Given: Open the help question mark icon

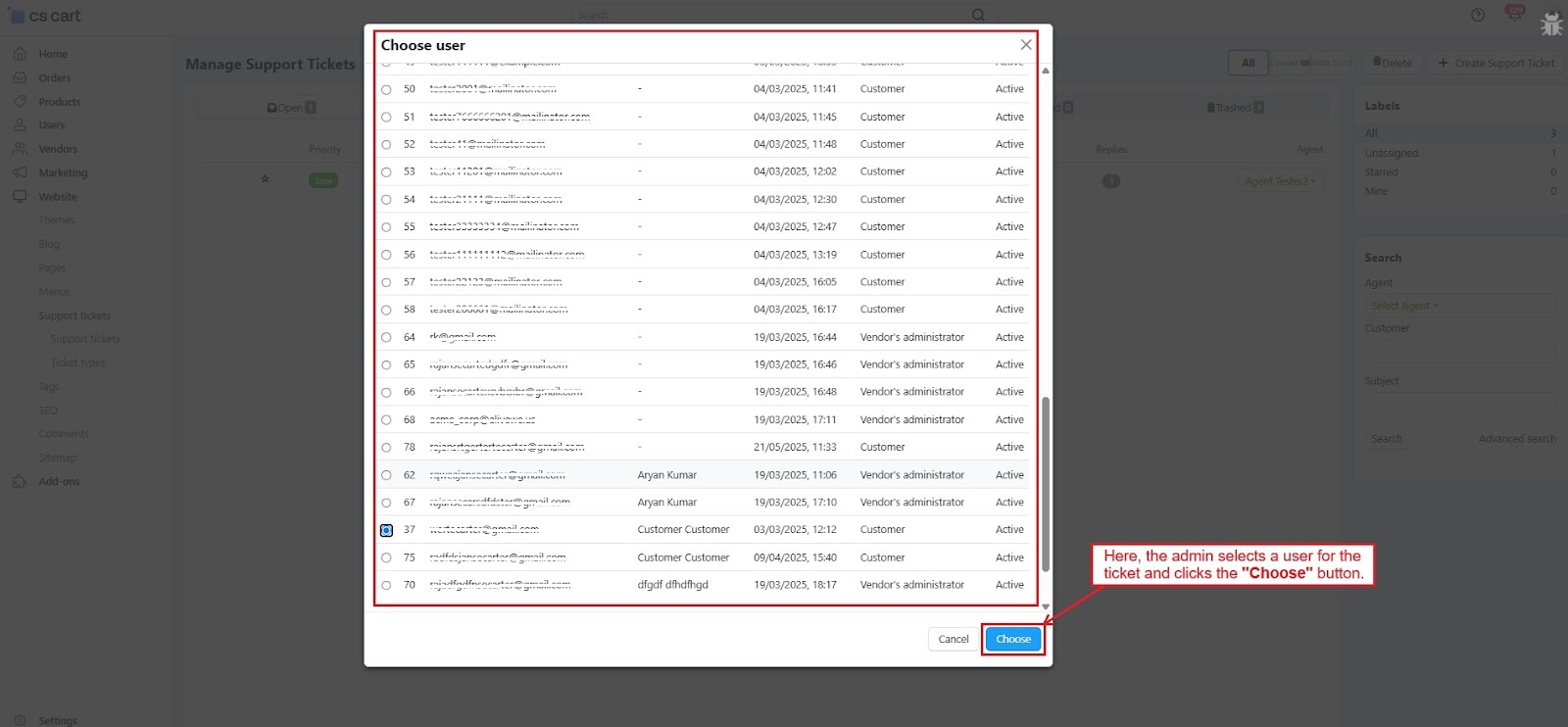Looking at the screenshot, I should (x=1478, y=15).
